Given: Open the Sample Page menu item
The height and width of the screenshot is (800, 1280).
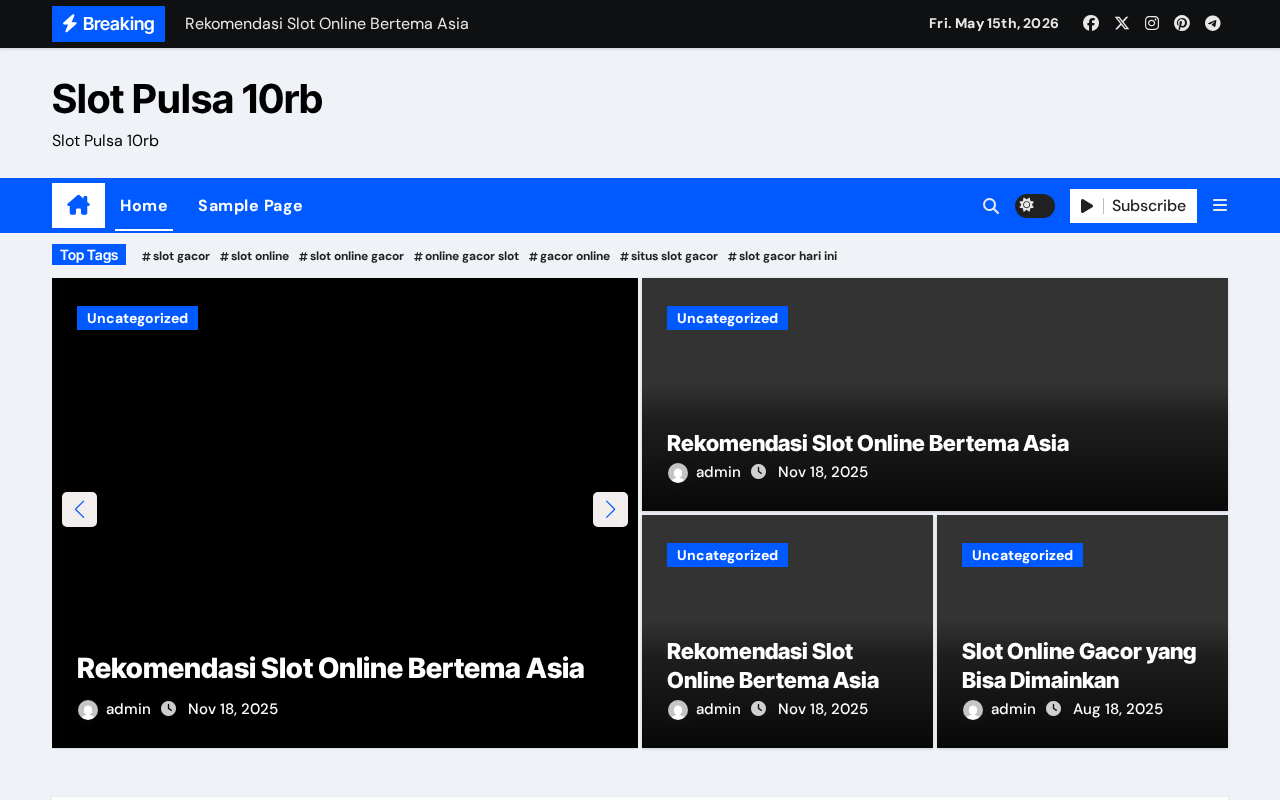Looking at the screenshot, I should (250, 205).
